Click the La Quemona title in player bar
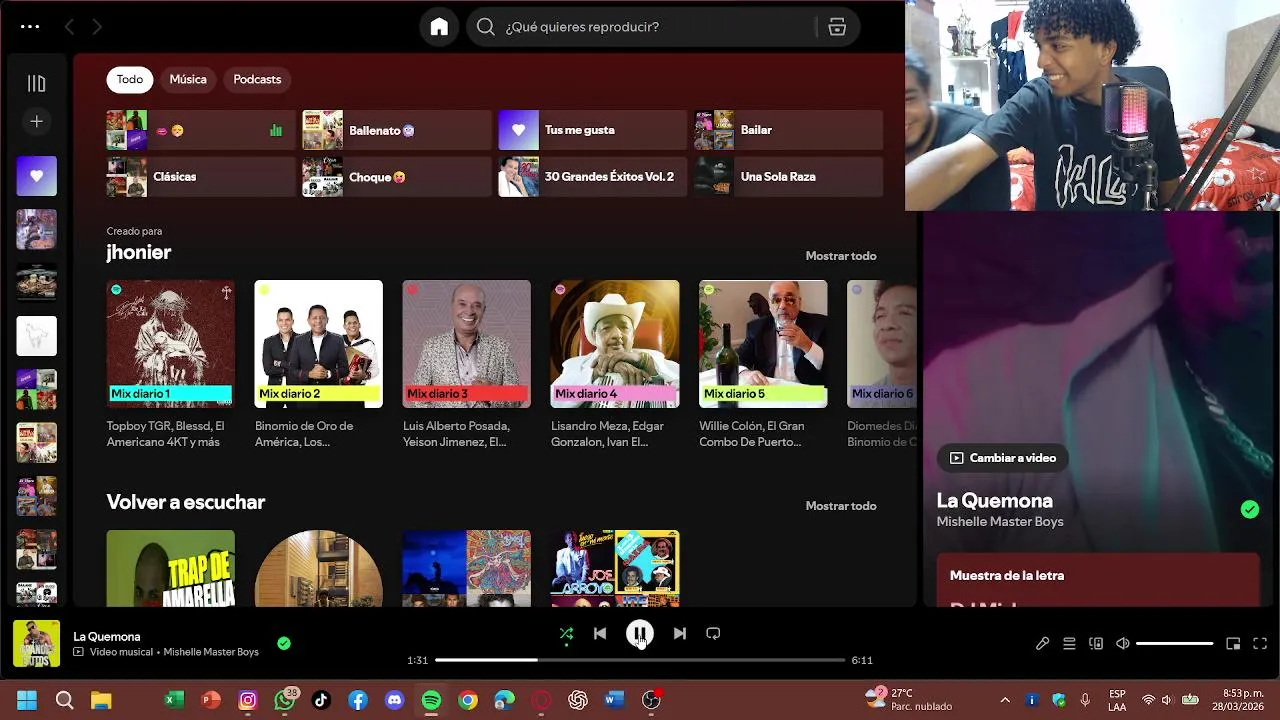The width and height of the screenshot is (1280, 720). (107, 636)
